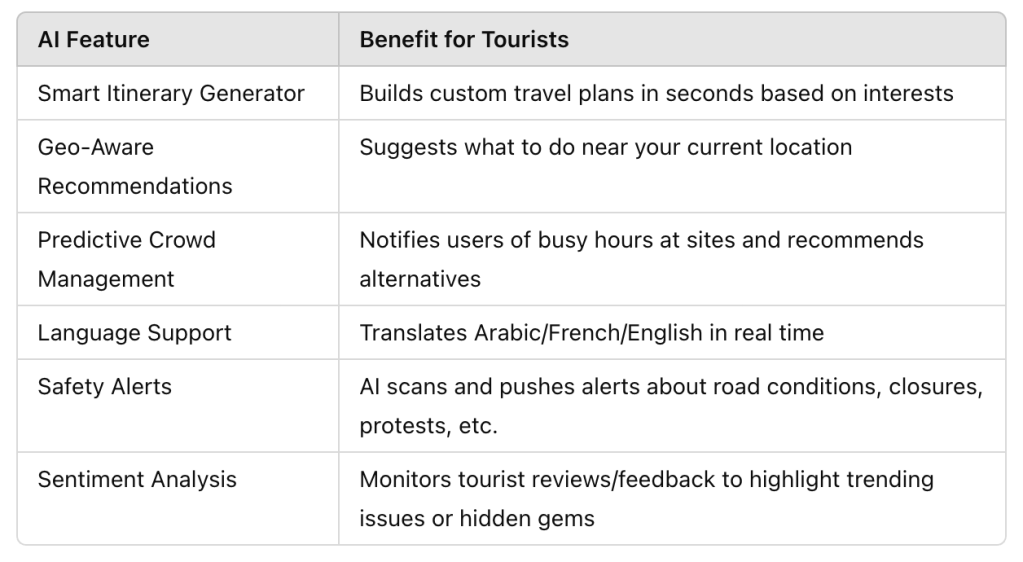Click the "Benefit for Tourists" column header
This screenshot has height=562, width=1023.
tap(464, 40)
